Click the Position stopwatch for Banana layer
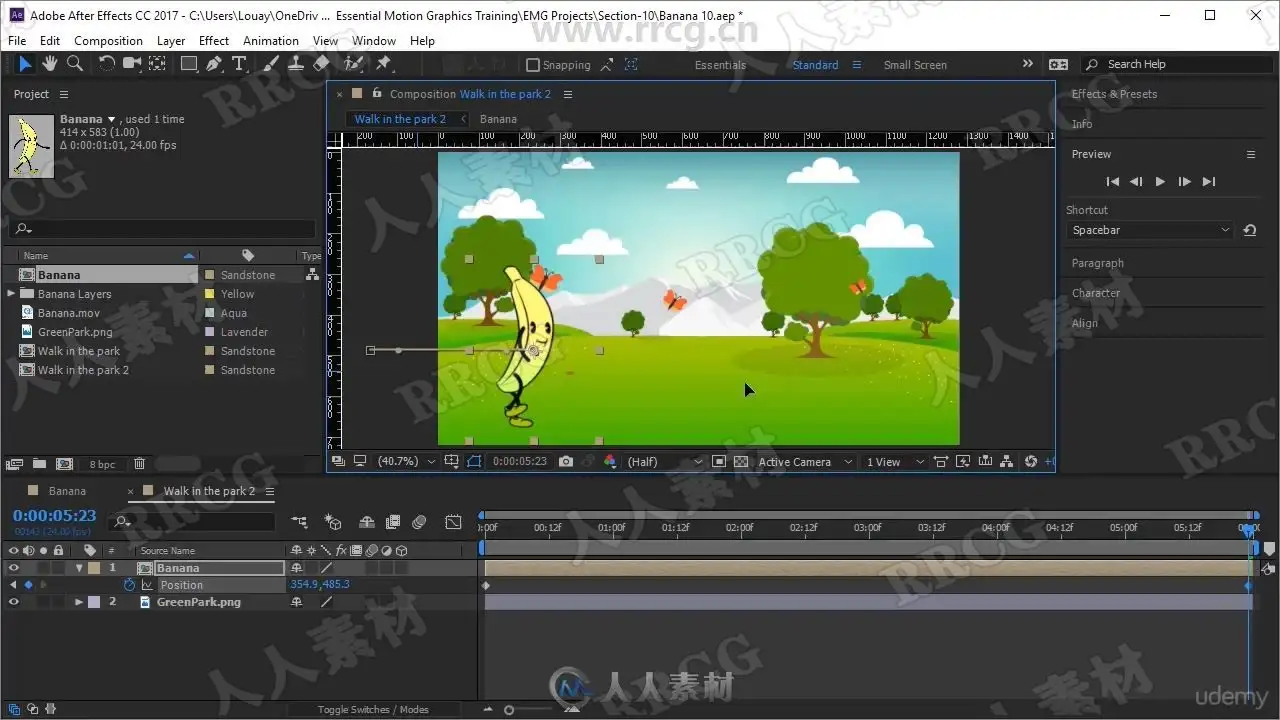 pos(129,585)
